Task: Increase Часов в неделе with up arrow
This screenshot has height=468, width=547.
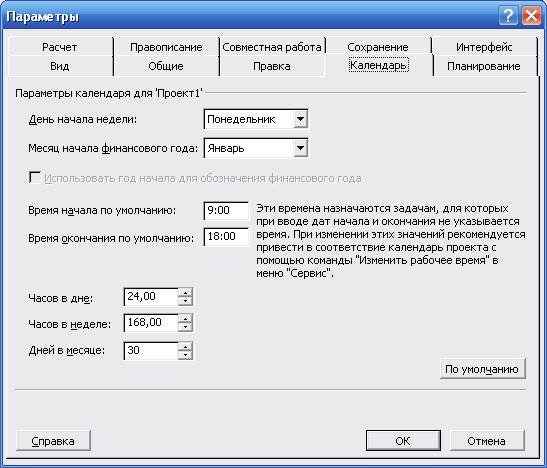Action: [x=185, y=318]
